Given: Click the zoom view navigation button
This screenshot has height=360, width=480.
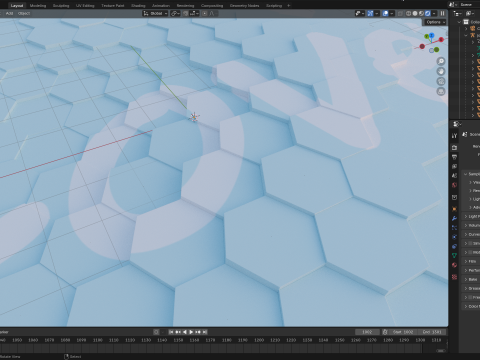Looking at the screenshot, I should tap(441, 61).
